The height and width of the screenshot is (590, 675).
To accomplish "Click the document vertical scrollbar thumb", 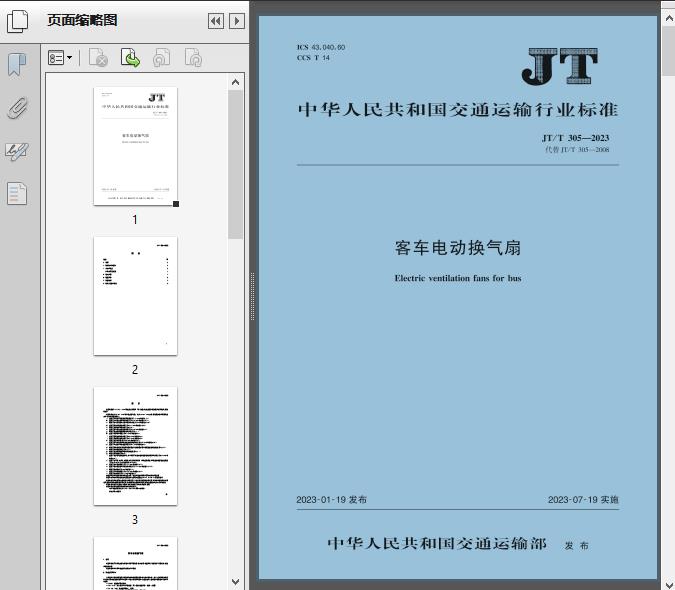I will (669, 51).
